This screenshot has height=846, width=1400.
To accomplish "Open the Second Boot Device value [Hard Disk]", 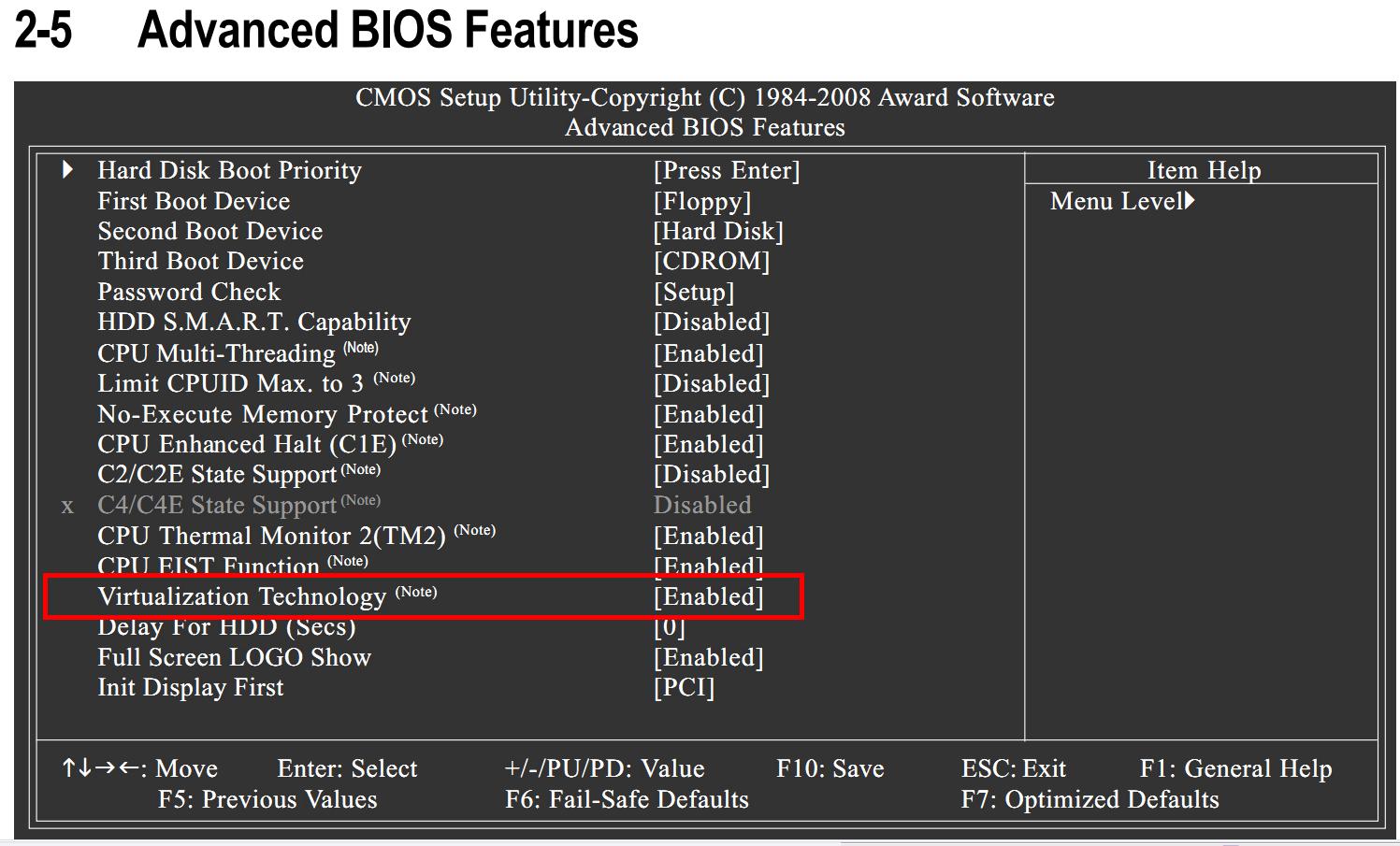I will [718, 231].
